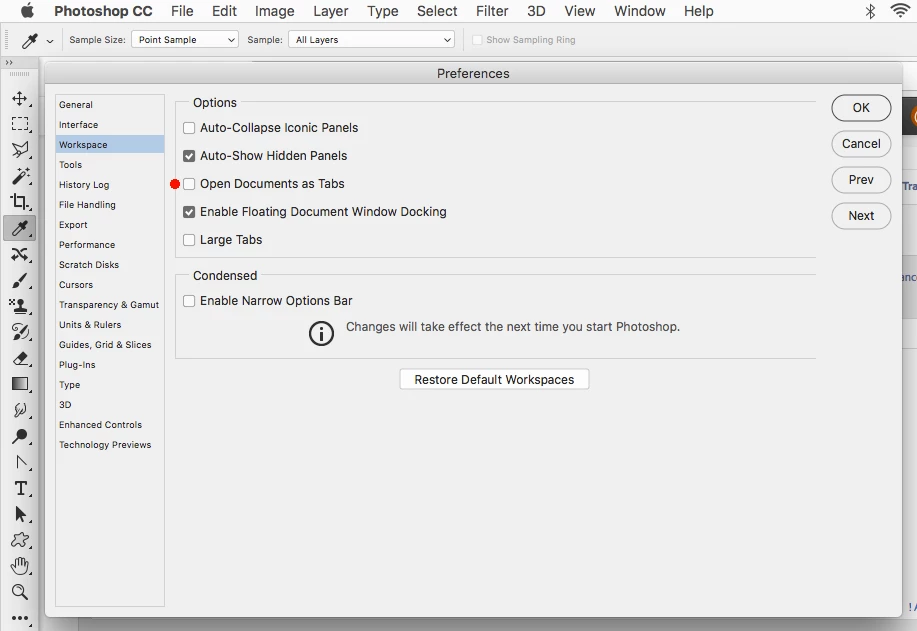Image resolution: width=917 pixels, height=631 pixels.
Task: Select the Hand tool
Action: click(19, 566)
